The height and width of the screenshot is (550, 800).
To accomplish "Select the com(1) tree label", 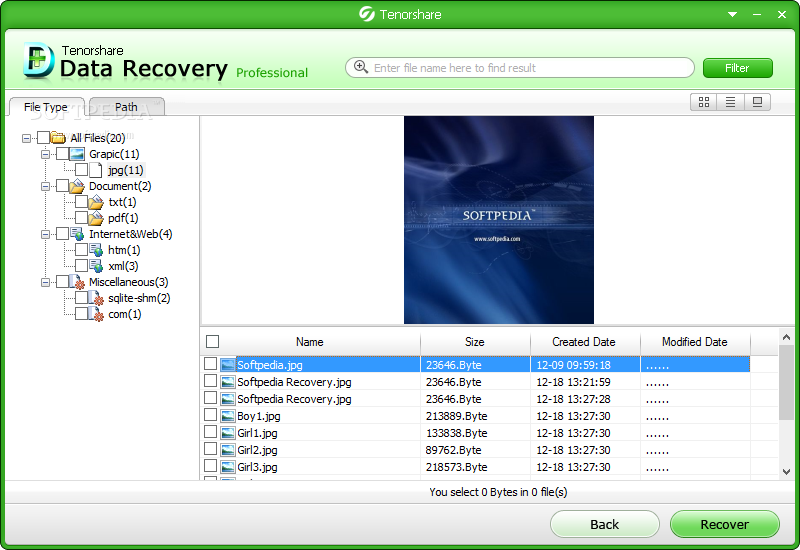I will point(124,314).
